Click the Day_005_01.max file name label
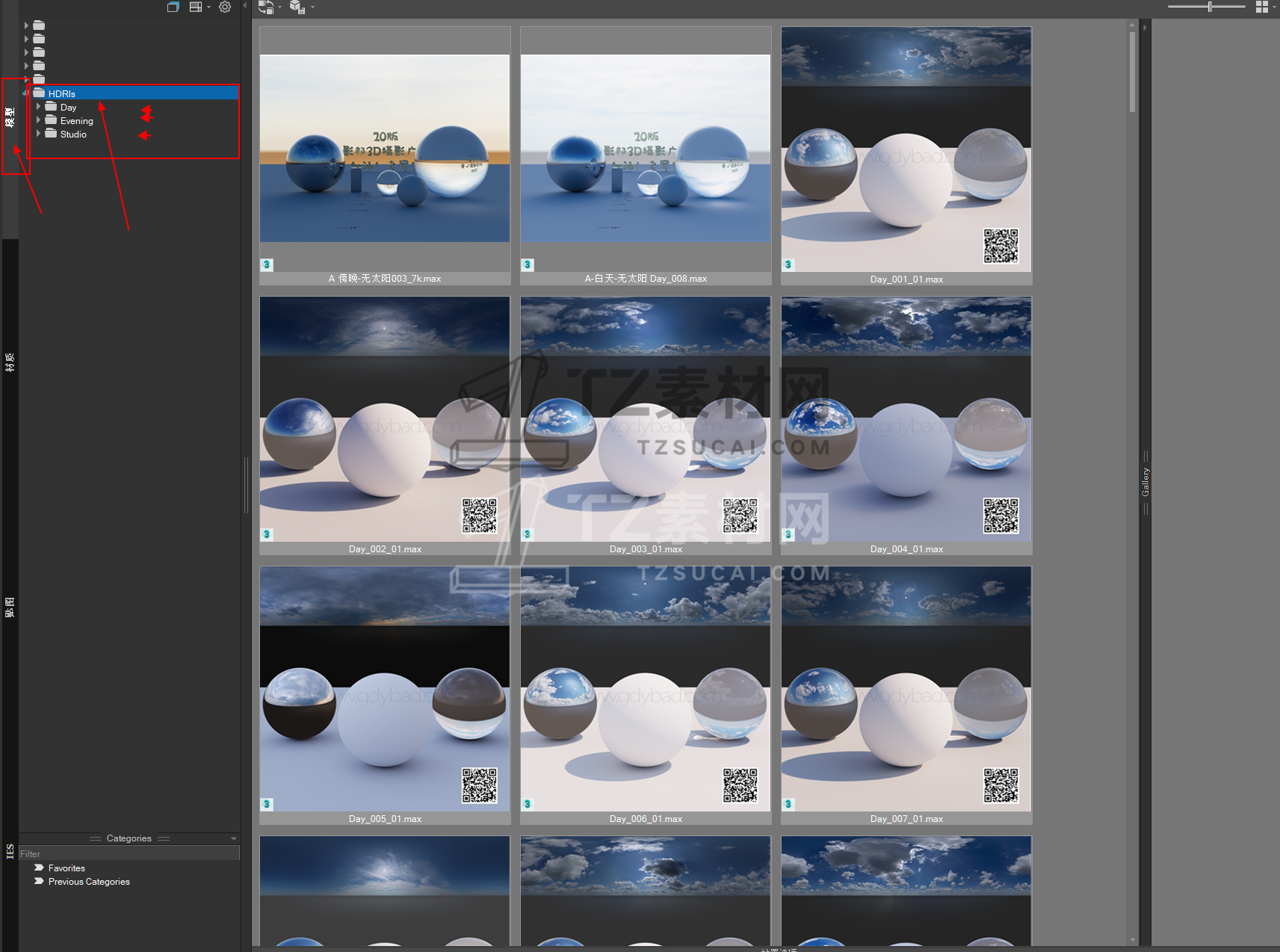The image size is (1280, 952). 385,819
